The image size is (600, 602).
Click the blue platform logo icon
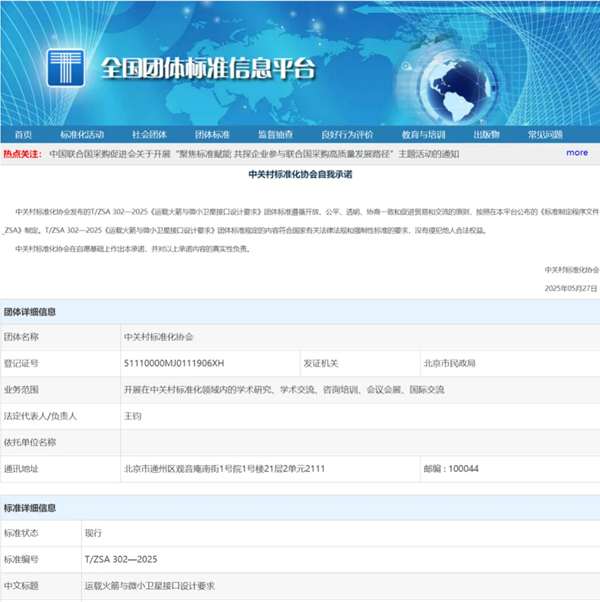point(66,68)
